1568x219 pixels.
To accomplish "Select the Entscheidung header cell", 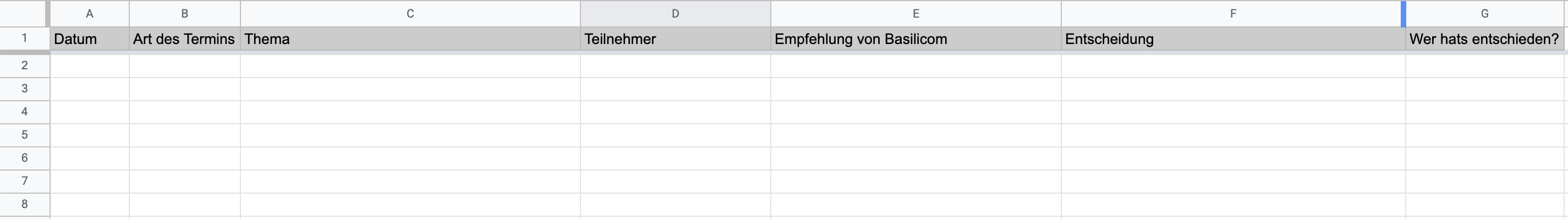I will point(1233,39).
